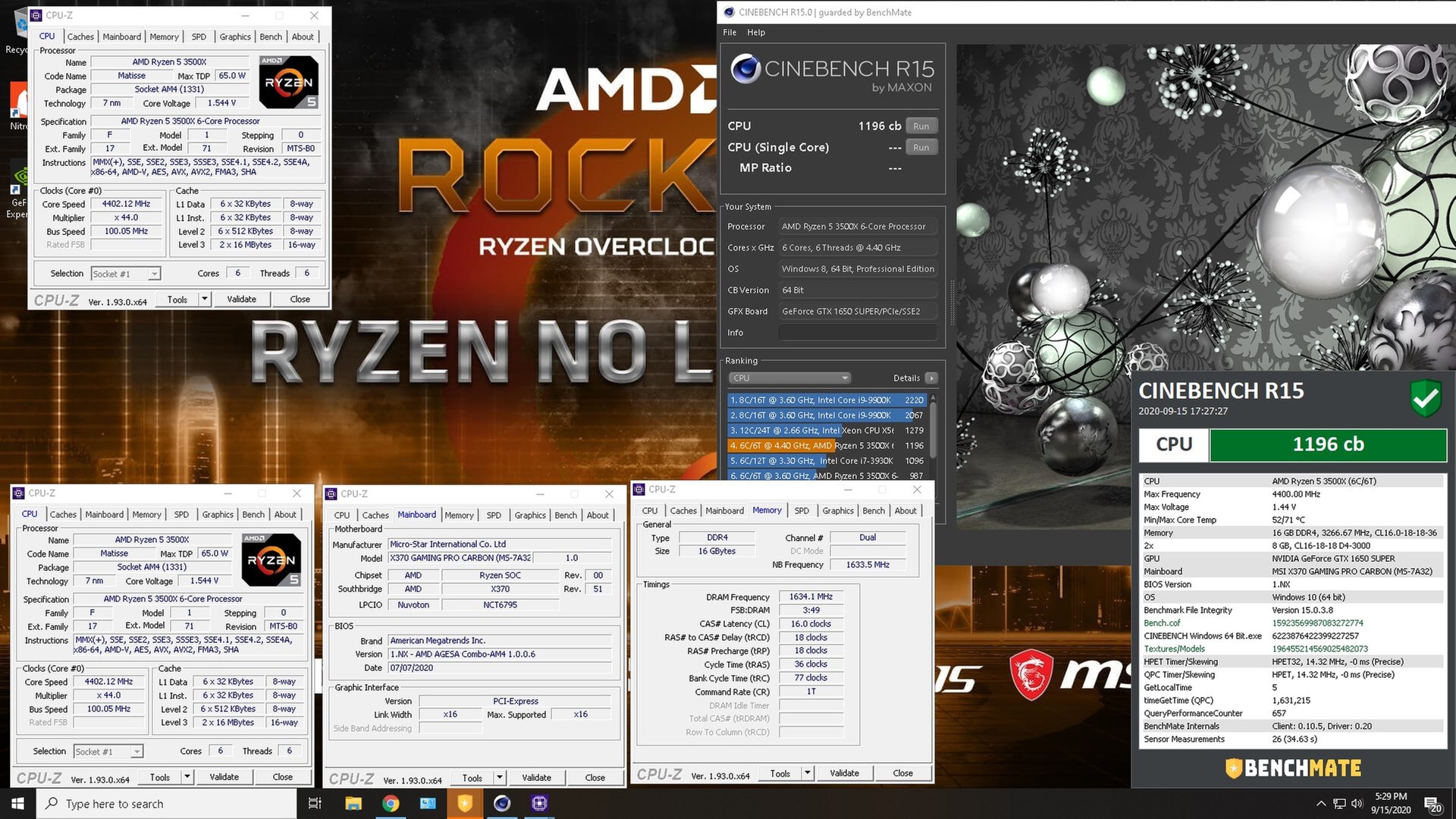Screen dimensions: 1456x819
Task: Select ranking row 5 Intel Core i7-3930K
Action: click(x=827, y=460)
